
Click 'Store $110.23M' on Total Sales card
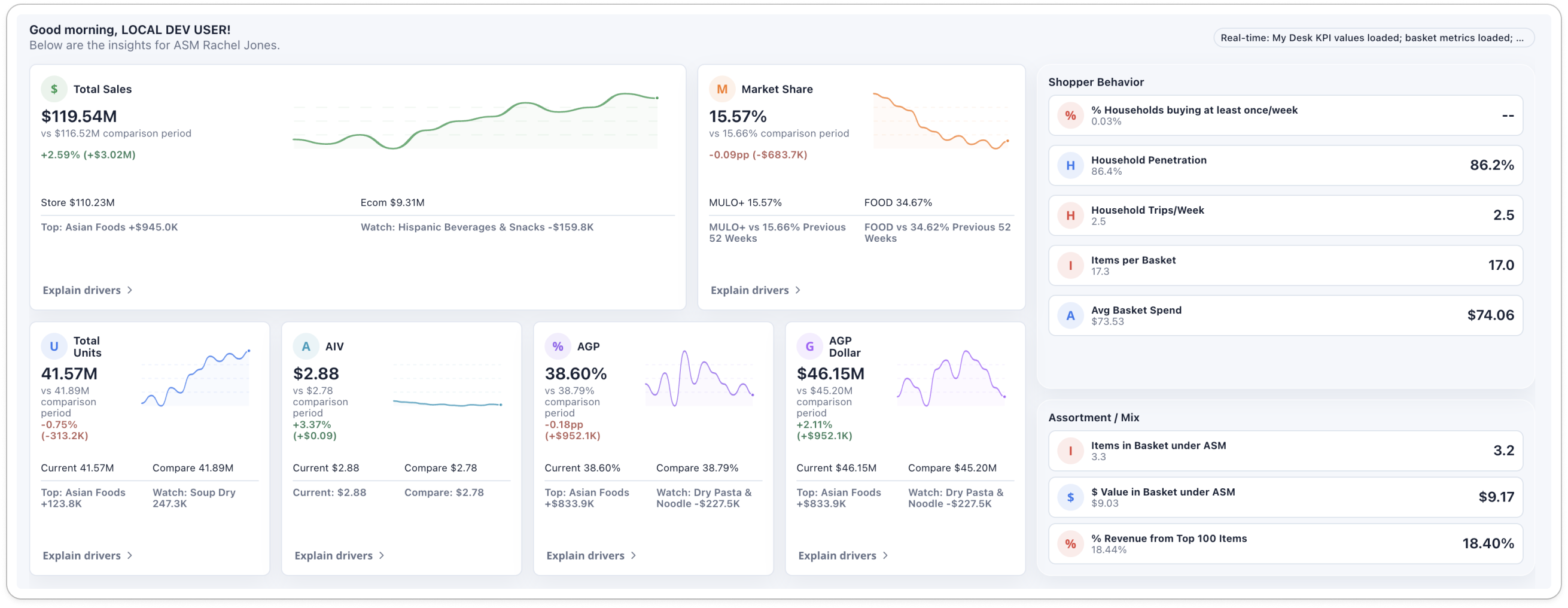tap(77, 203)
